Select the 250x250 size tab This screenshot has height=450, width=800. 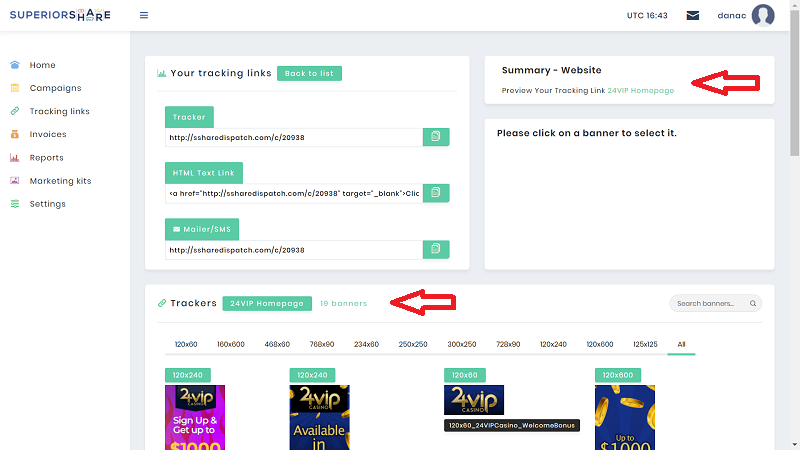413,344
